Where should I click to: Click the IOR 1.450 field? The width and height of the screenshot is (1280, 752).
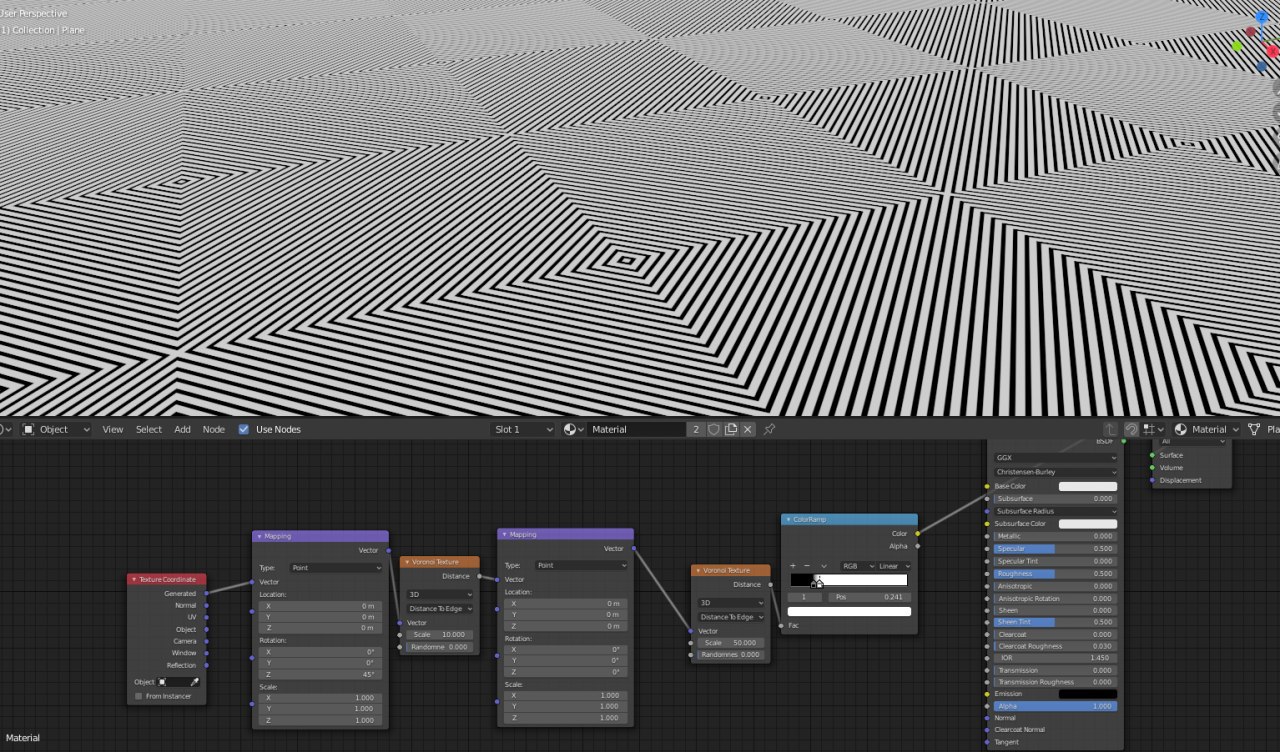click(x=1056, y=658)
